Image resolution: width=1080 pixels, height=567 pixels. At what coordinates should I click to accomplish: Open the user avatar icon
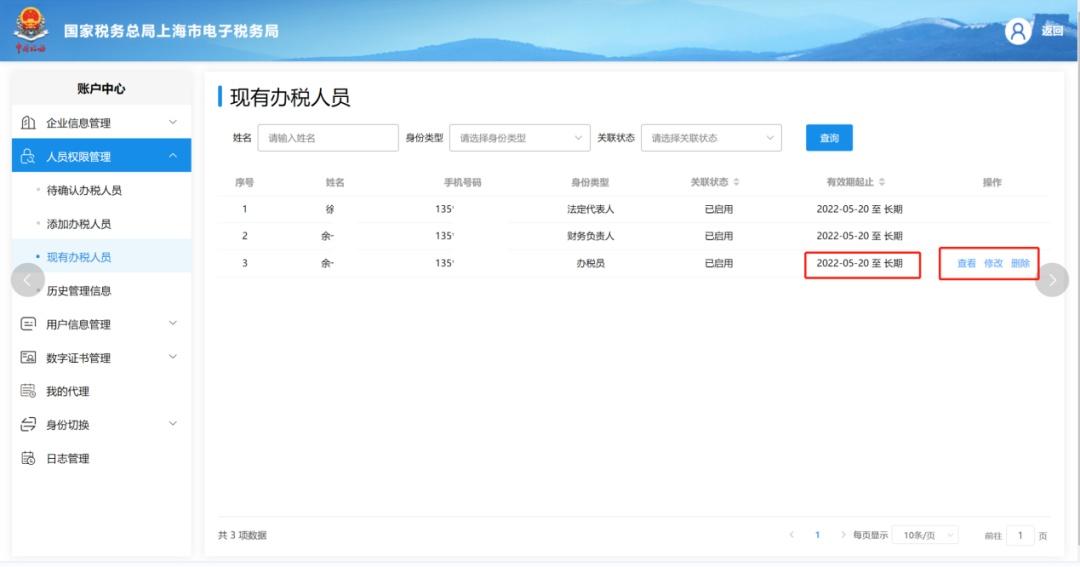coord(1017,31)
